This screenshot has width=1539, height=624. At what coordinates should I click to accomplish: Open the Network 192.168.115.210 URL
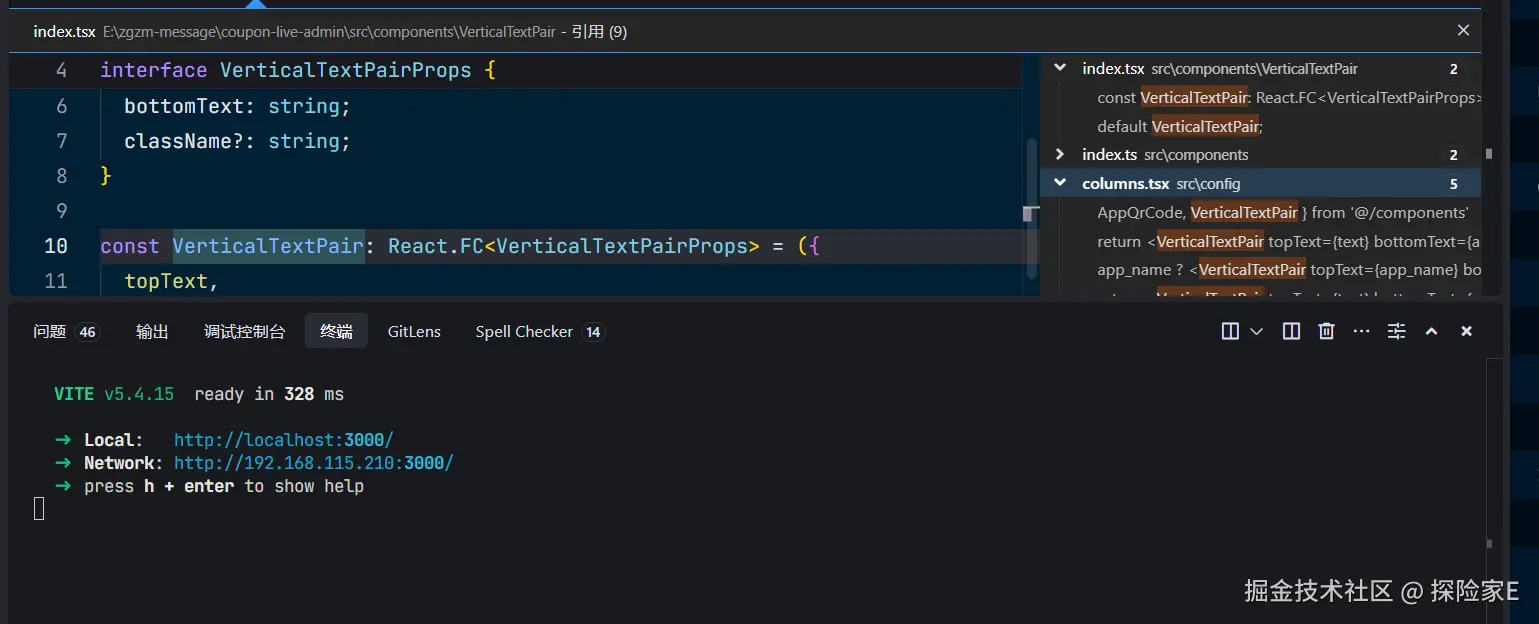pyautogui.click(x=313, y=463)
